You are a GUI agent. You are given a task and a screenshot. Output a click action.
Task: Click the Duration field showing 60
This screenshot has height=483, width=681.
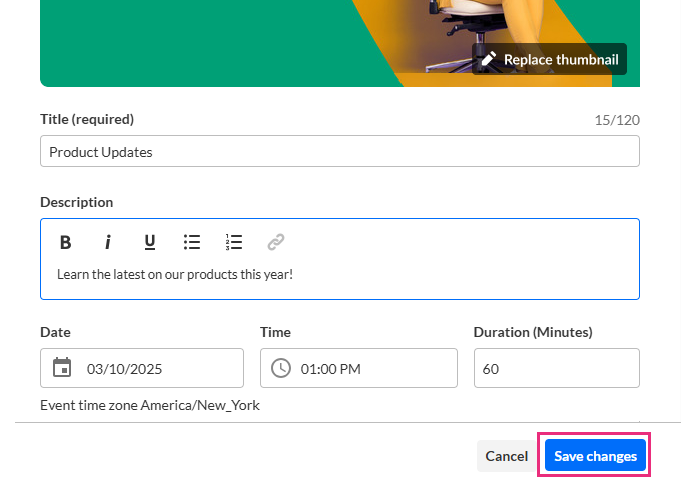point(557,368)
